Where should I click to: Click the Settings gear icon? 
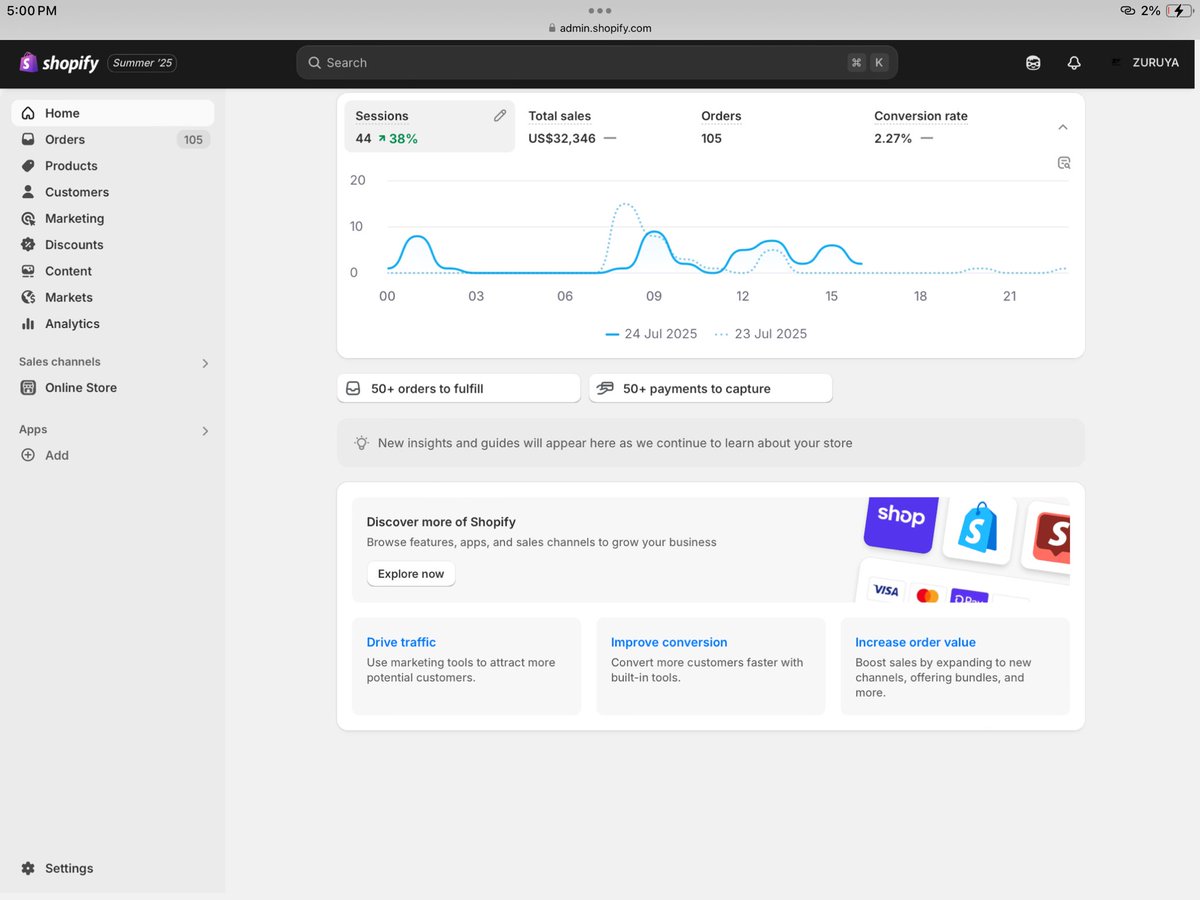28,868
